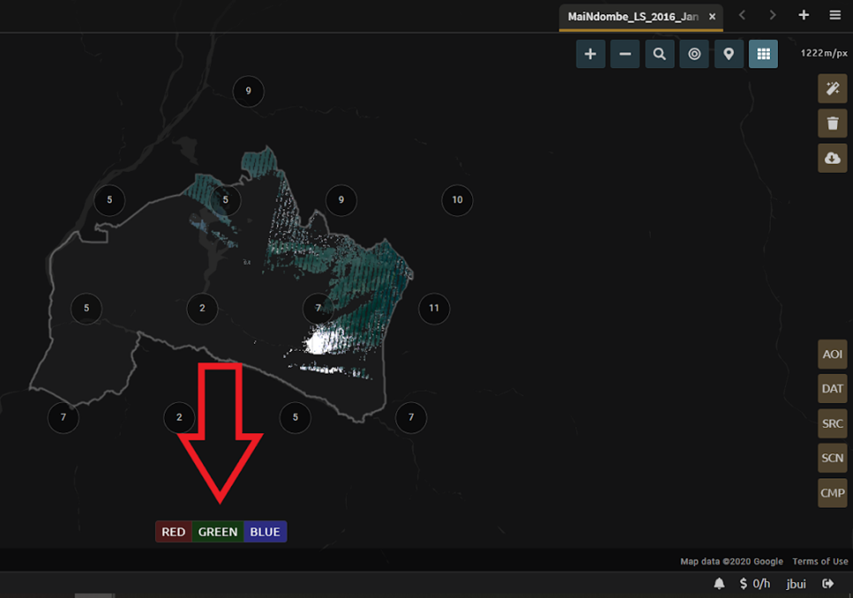The image size is (853, 598).
Task: Open the map search tool
Action: [x=659, y=54]
